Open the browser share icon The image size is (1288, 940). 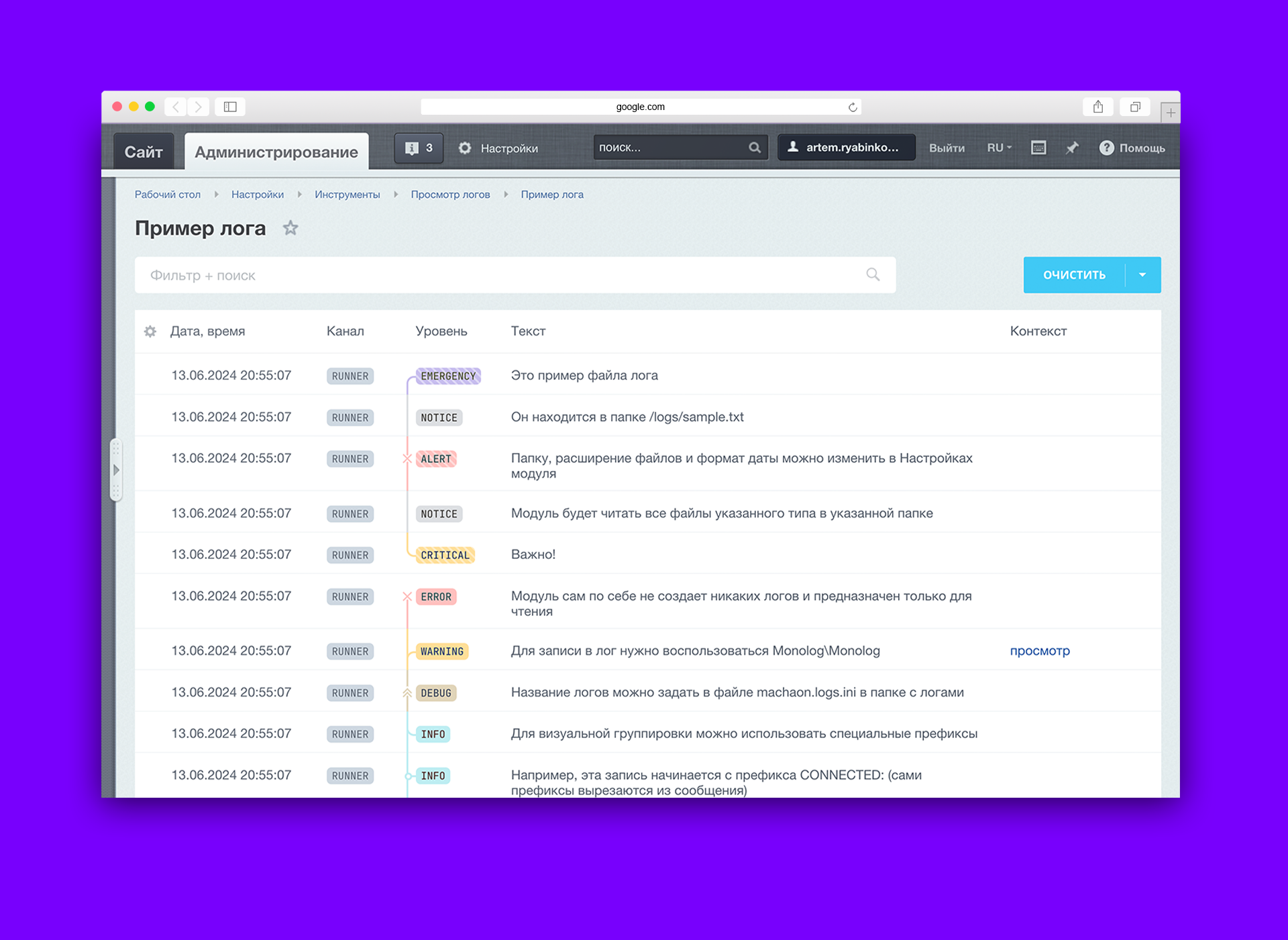point(1098,107)
